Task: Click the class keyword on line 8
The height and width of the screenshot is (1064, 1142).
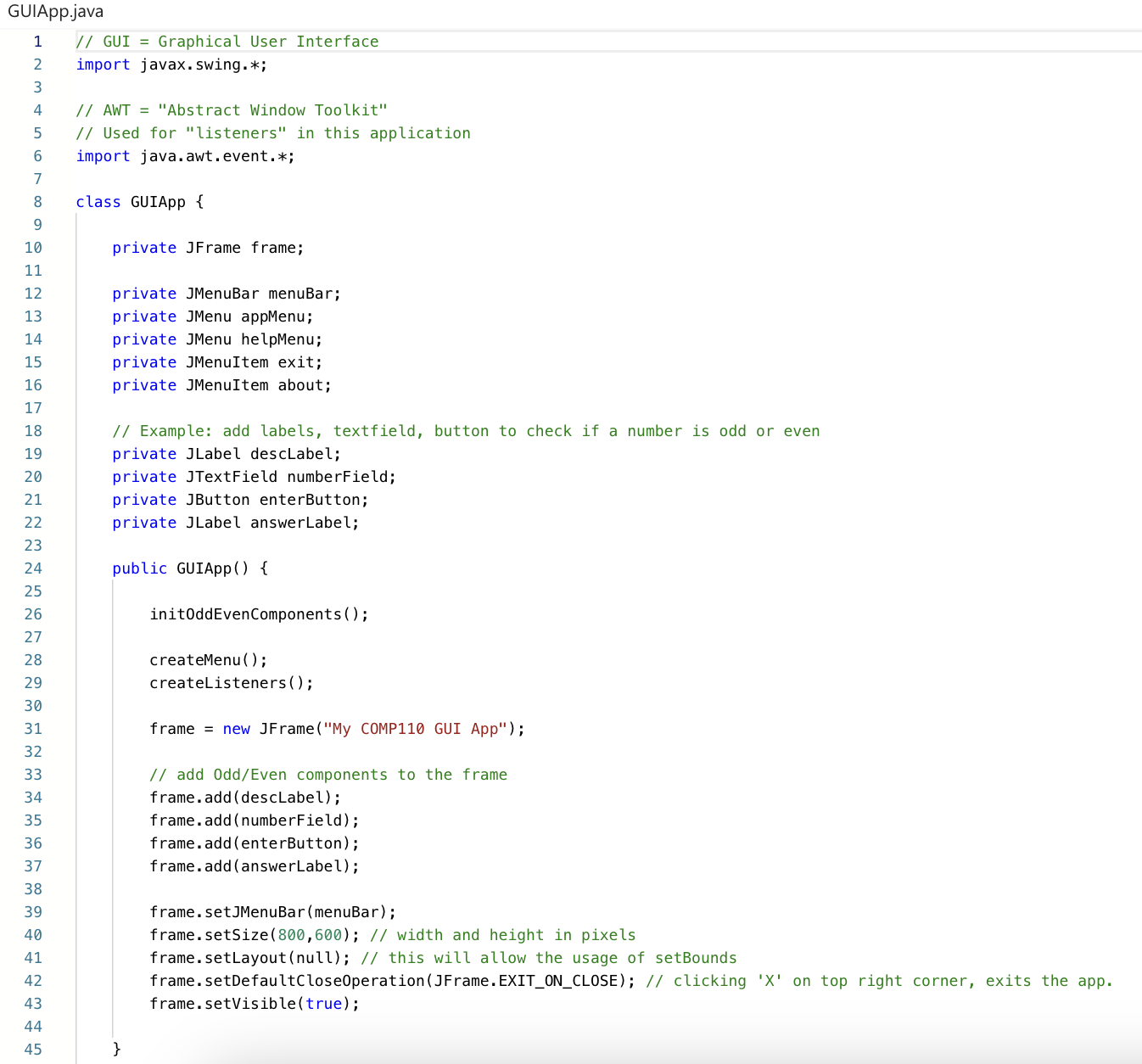Action: [98, 201]
